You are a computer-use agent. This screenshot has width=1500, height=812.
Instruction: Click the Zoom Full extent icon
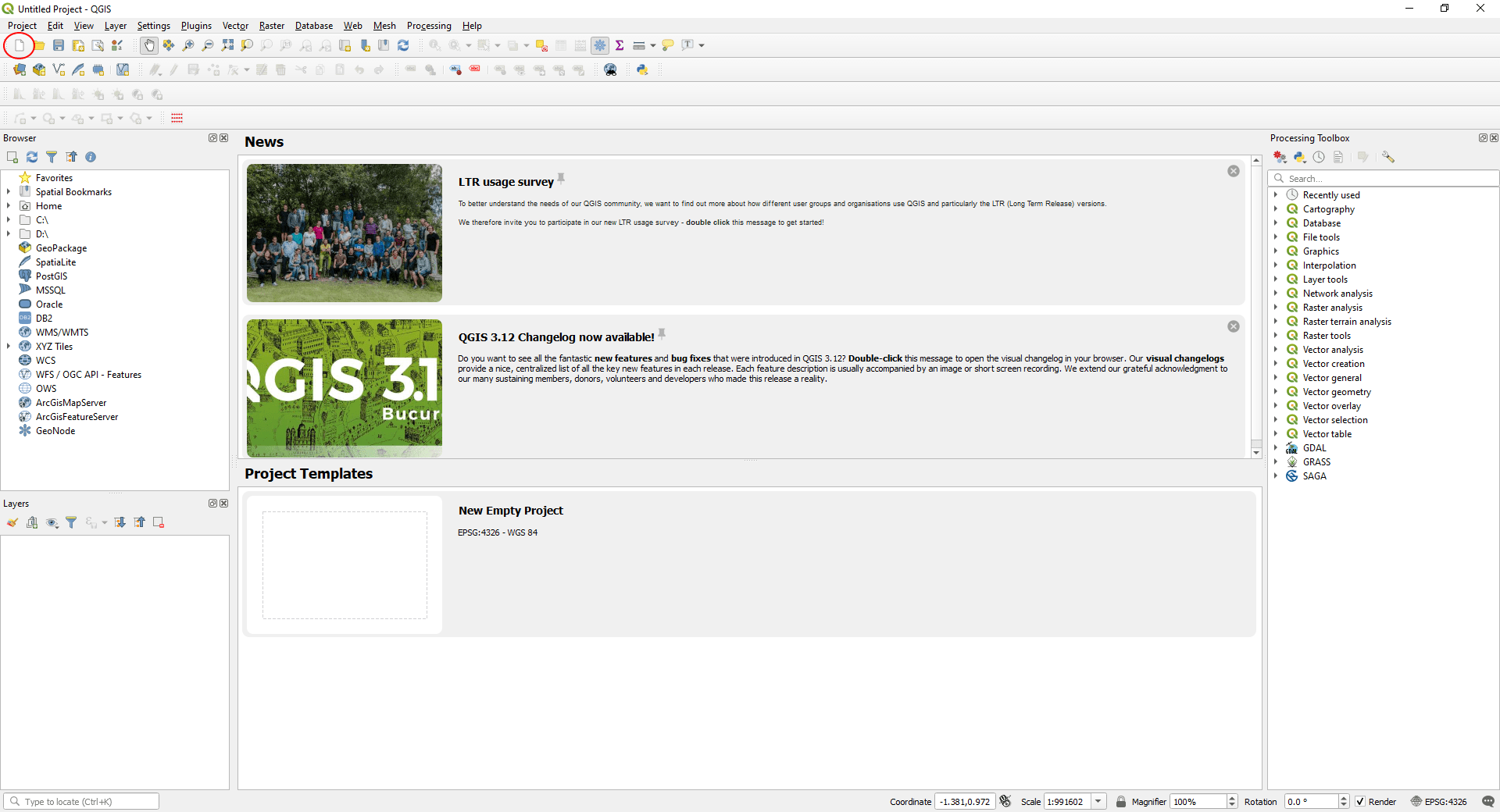pyautogui.click(x=227, y=45)
